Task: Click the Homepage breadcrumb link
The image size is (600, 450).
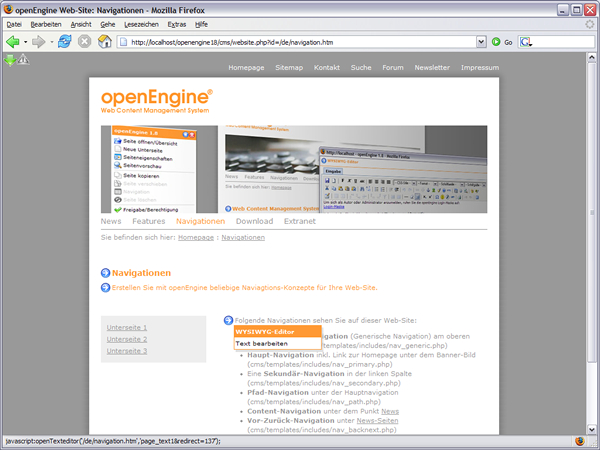Action: click(195, 238)
